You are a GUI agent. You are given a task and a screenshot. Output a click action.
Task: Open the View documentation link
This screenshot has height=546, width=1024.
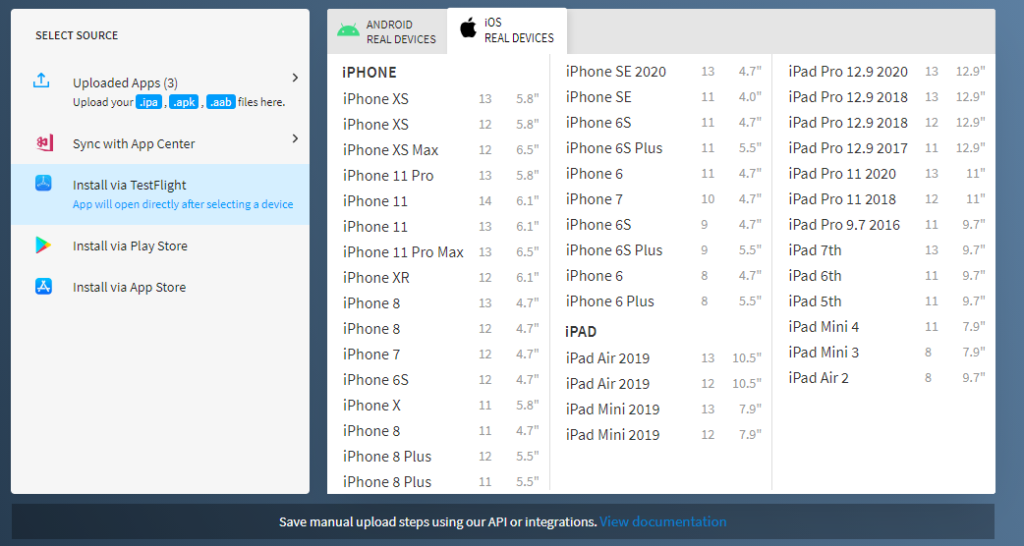point(662,521)
